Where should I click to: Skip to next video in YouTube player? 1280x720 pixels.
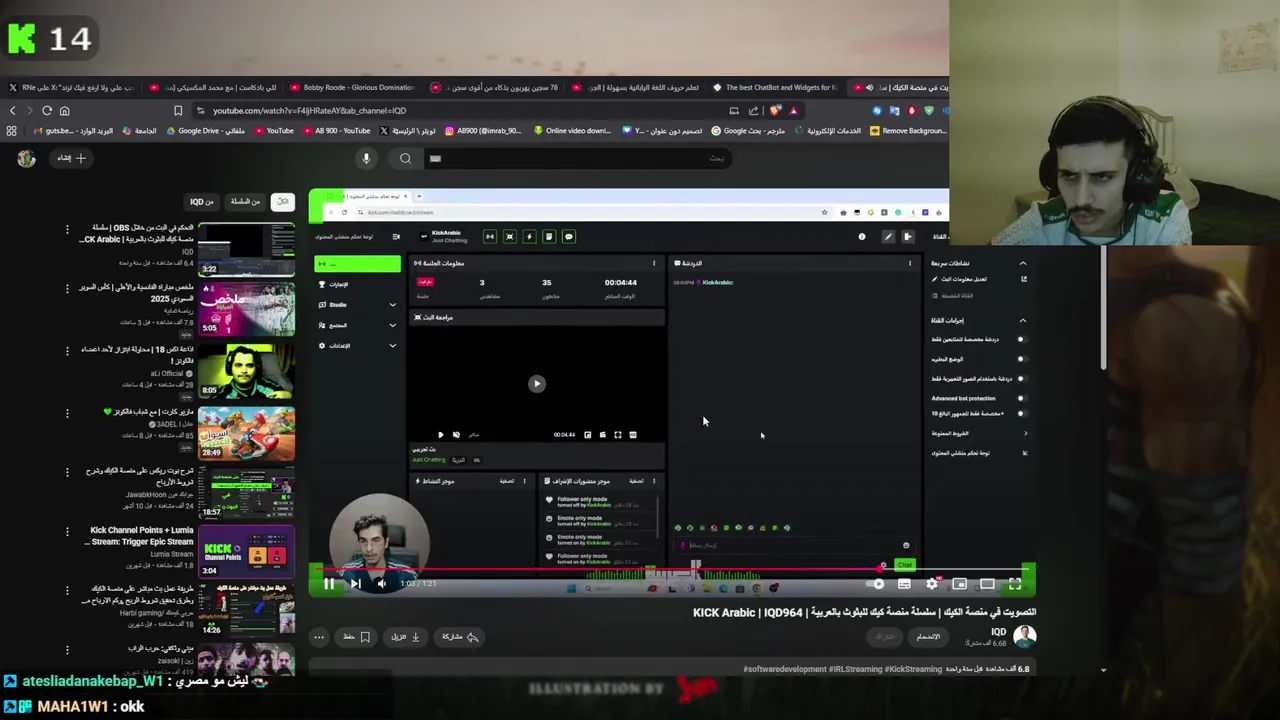tap(355, 584)
